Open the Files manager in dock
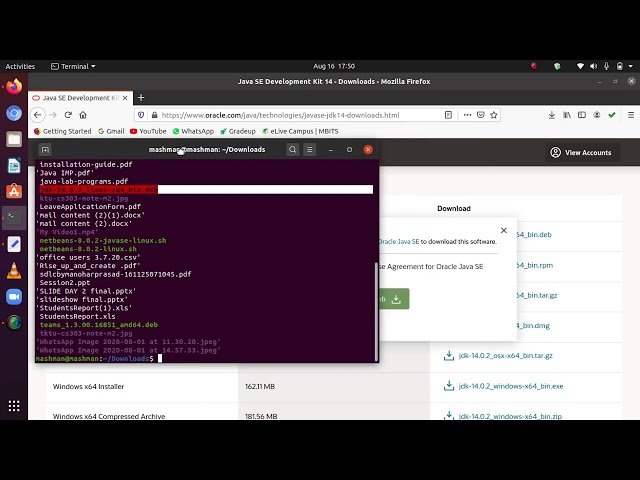The width and height of the screenshot is (640, 480). tap(14, 139)
